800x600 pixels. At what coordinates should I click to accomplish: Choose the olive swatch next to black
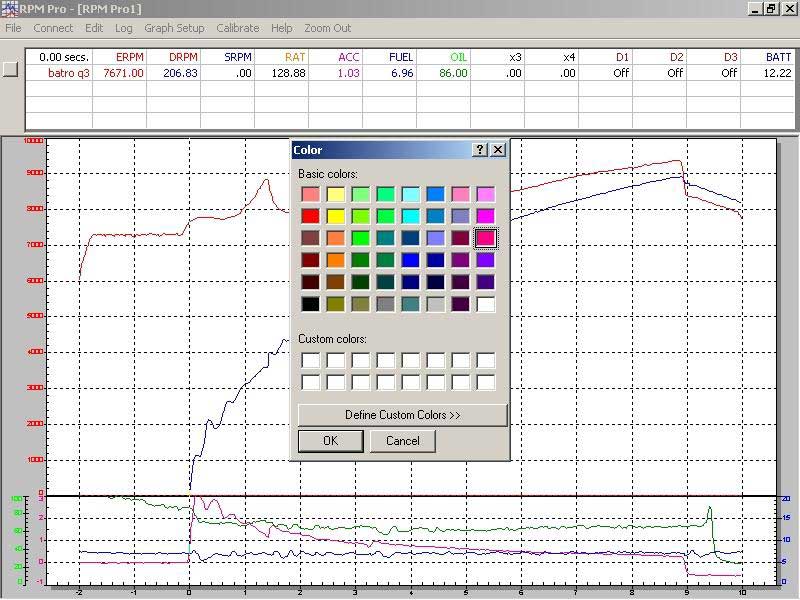point(335,304)
